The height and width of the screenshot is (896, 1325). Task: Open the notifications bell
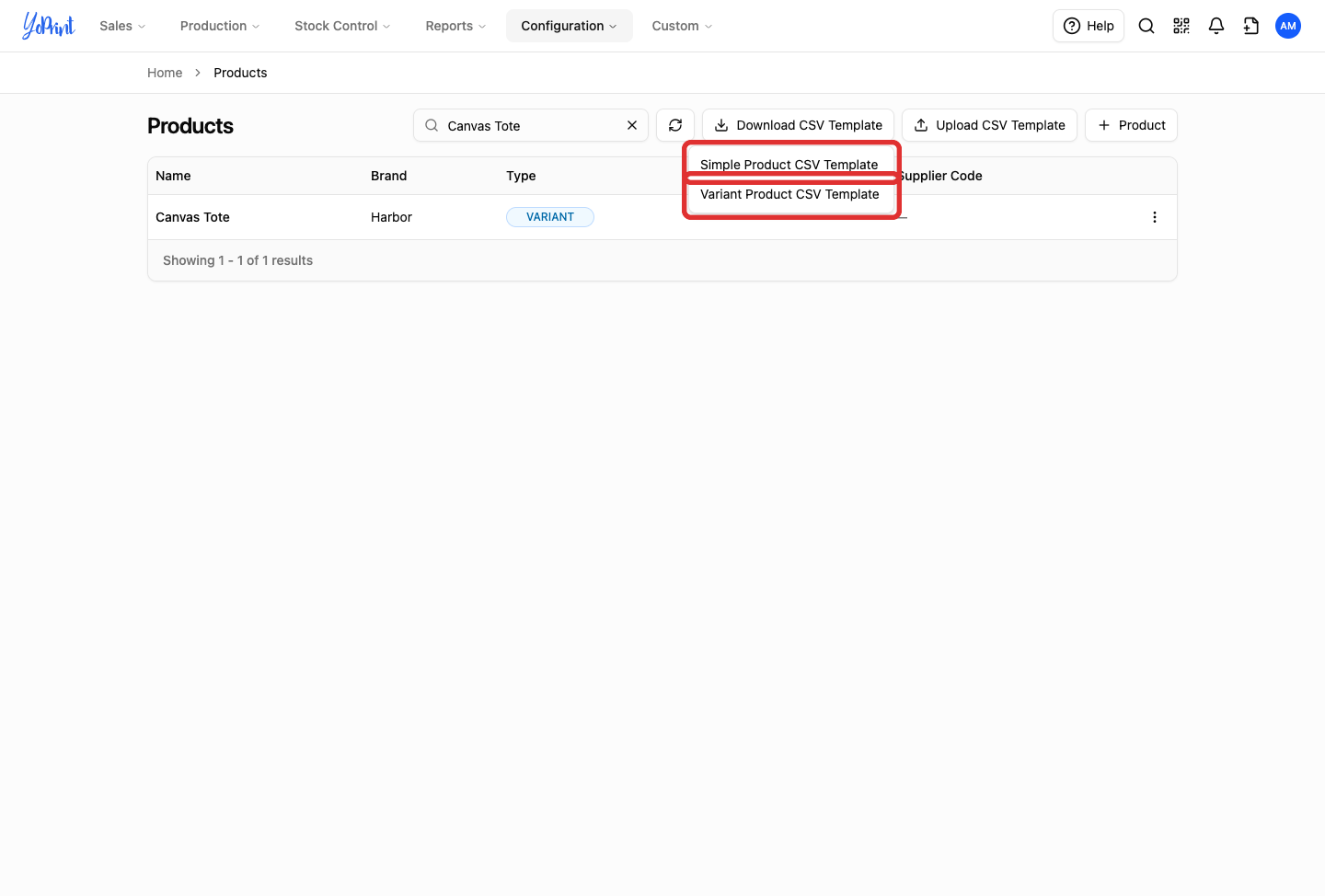(1216, 26)
